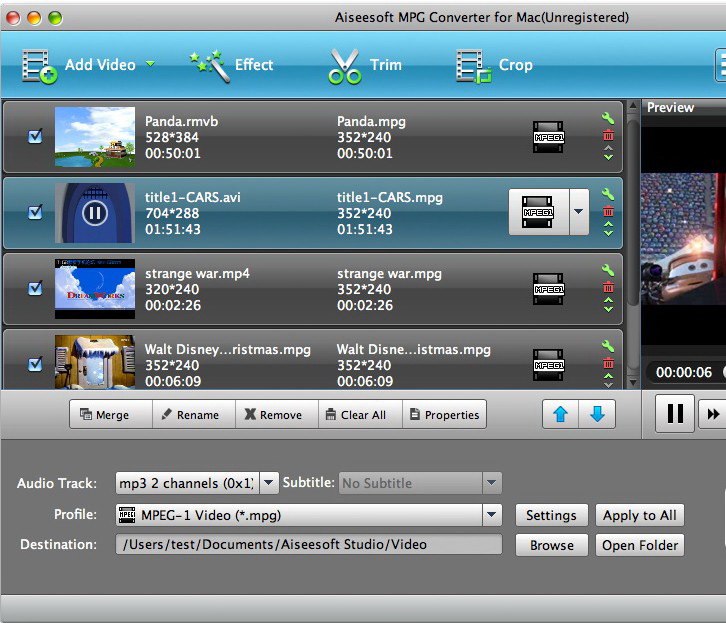726x623 pixels.
Task: Uncheck the Panda.rmvb checkbox
Action: pos(35,137)
